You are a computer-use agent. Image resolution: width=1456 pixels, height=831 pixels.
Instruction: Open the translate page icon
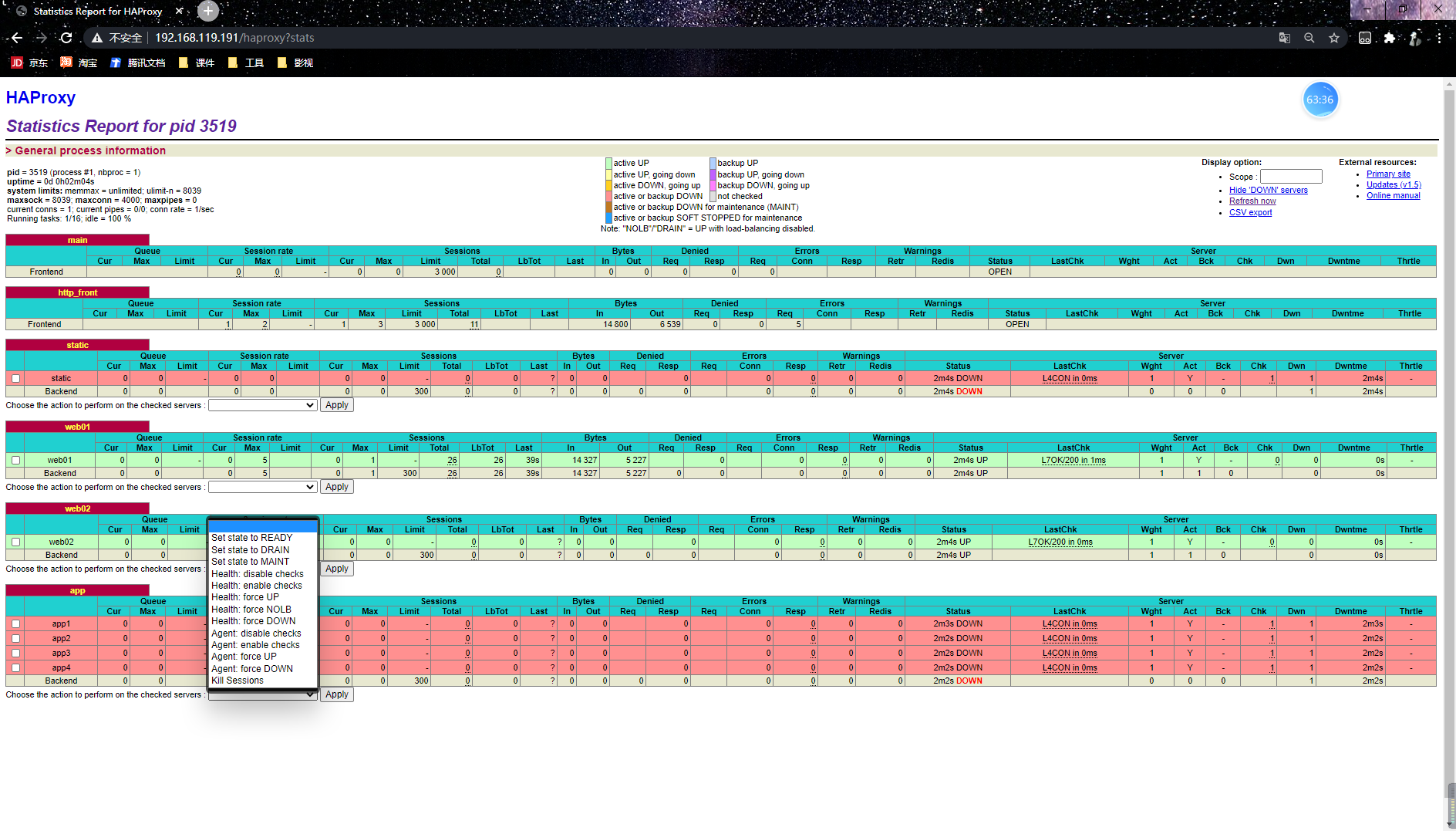1284,38
